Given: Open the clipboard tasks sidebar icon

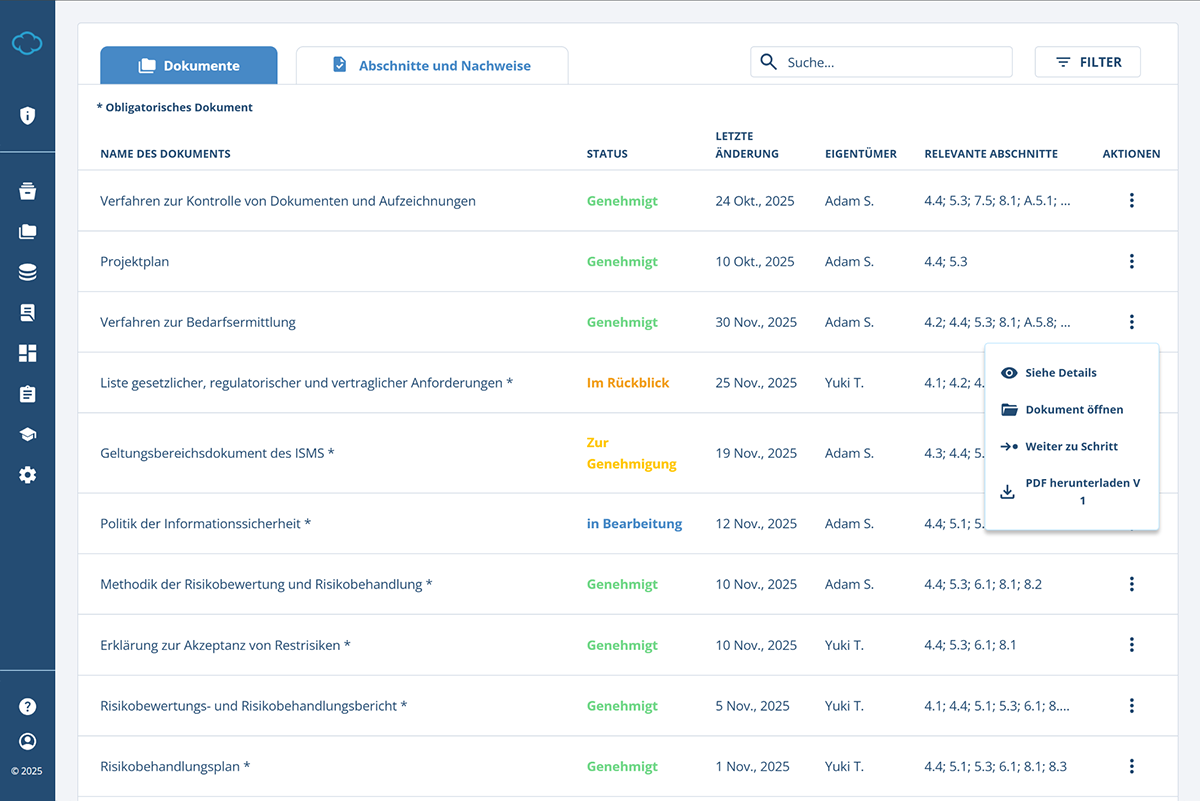Looking at the screenshot, I should [27, 394].
